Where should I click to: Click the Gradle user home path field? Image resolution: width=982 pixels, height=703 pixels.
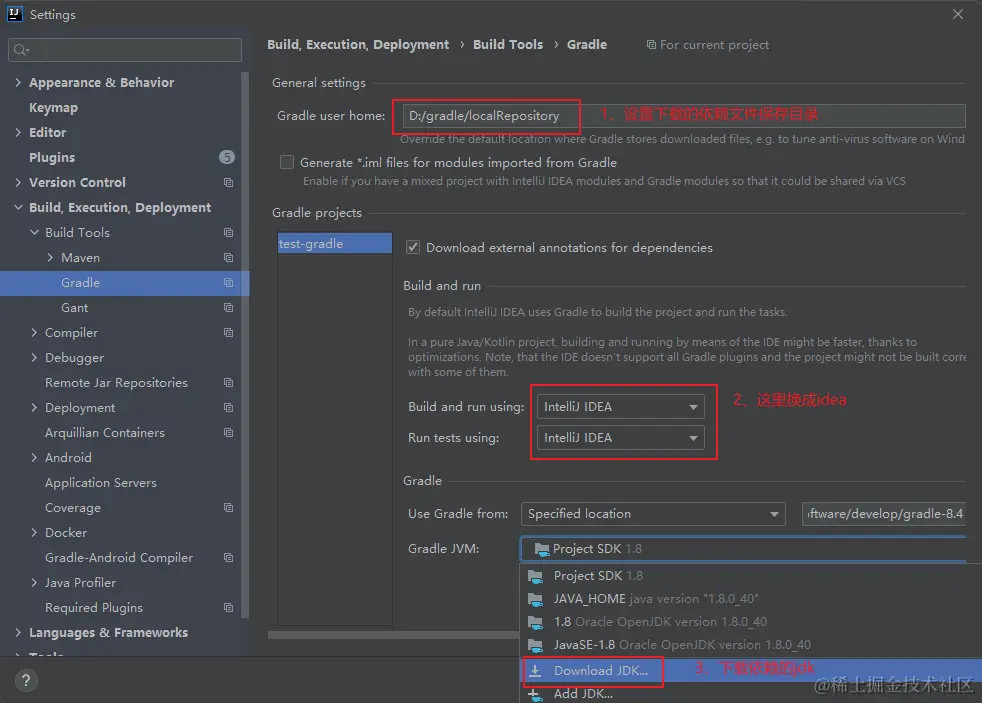click(683, 116)
